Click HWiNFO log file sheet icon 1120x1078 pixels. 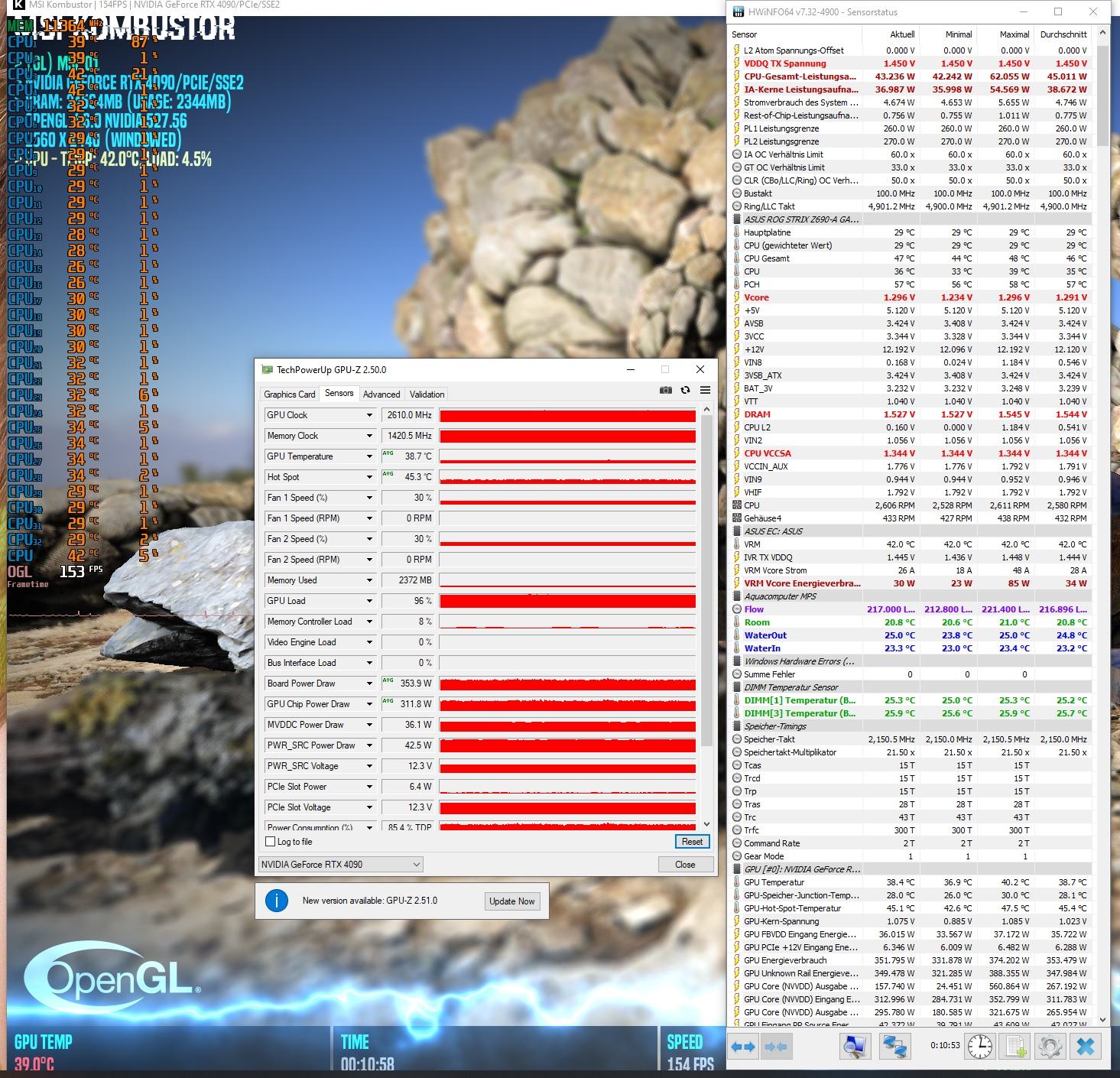point(1015,1046)
